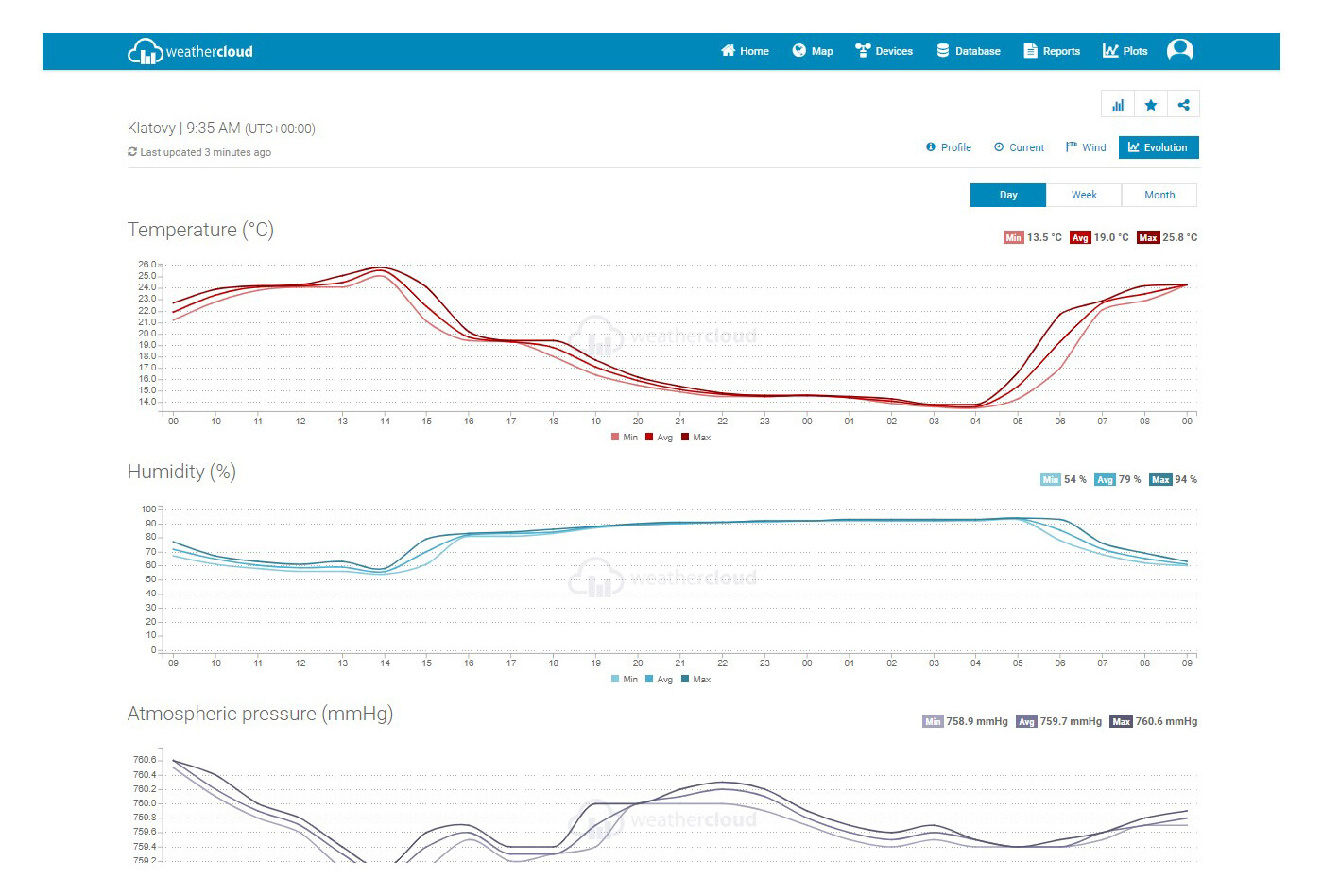The height and width of the screenshot is (896, 1322).
Task: Click the weathercloud logo
Action: (x=190, y=51)
